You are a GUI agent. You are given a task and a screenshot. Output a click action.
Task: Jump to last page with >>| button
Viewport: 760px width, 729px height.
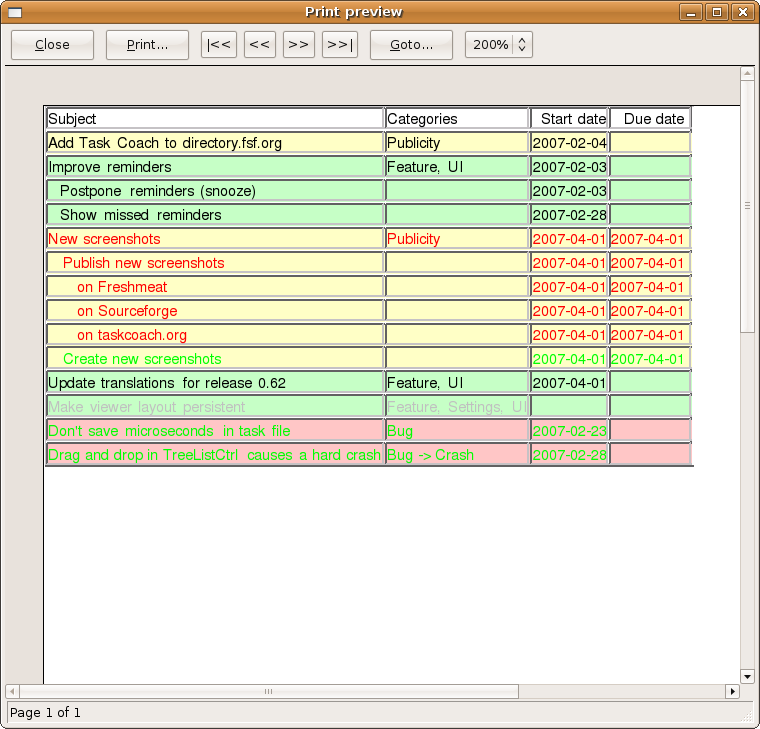tap(340, 45)
